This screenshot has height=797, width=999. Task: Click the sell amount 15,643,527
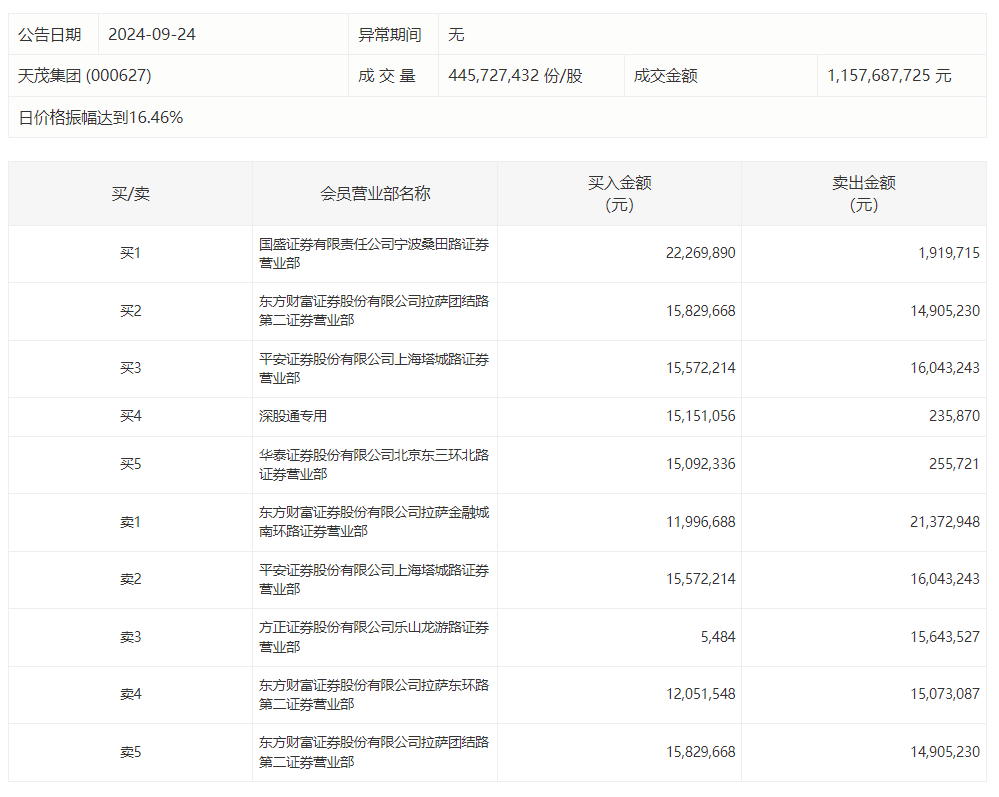[945, 637]
